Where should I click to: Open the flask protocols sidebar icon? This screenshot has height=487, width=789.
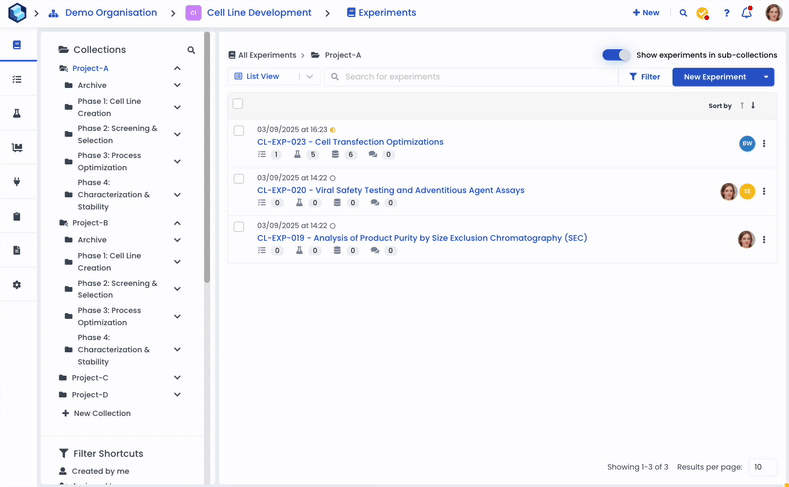pyautogui.click(x=17, y=114)
